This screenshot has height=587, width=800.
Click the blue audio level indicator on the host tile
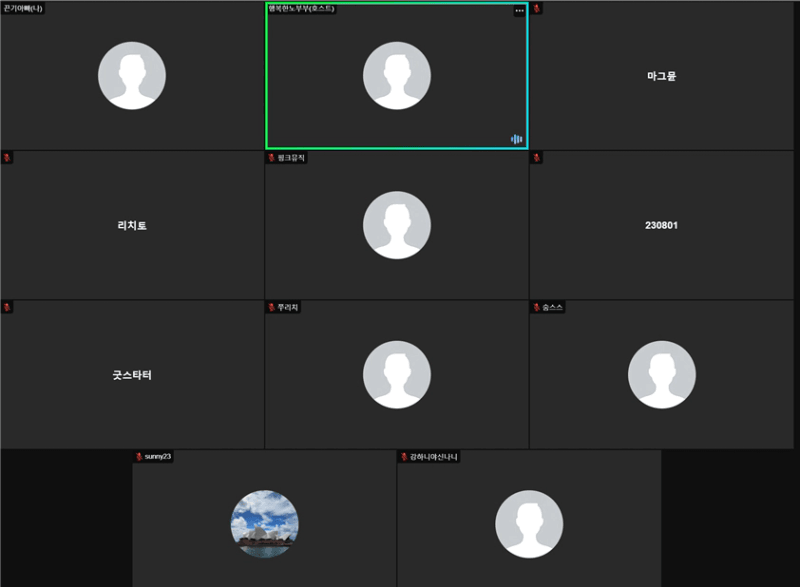pyautogui.click(x=516, y=139)
